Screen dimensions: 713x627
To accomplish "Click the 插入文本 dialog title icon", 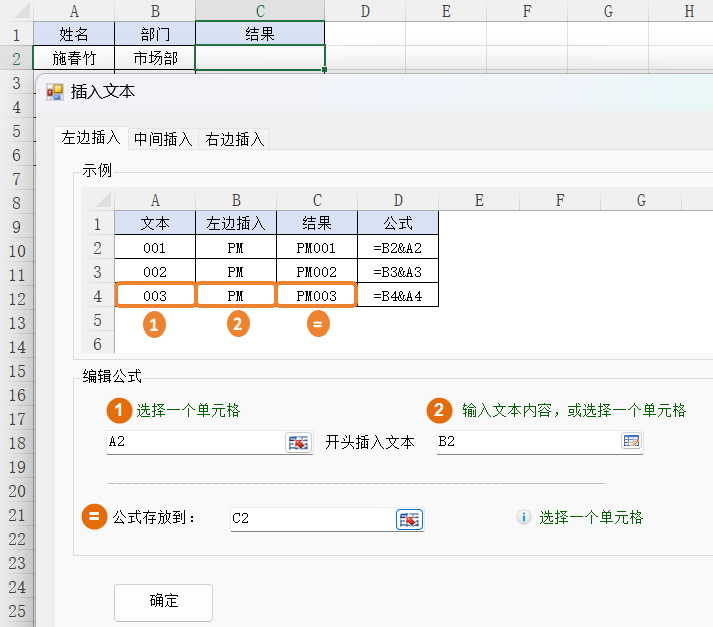I will (x=54, y=92).
